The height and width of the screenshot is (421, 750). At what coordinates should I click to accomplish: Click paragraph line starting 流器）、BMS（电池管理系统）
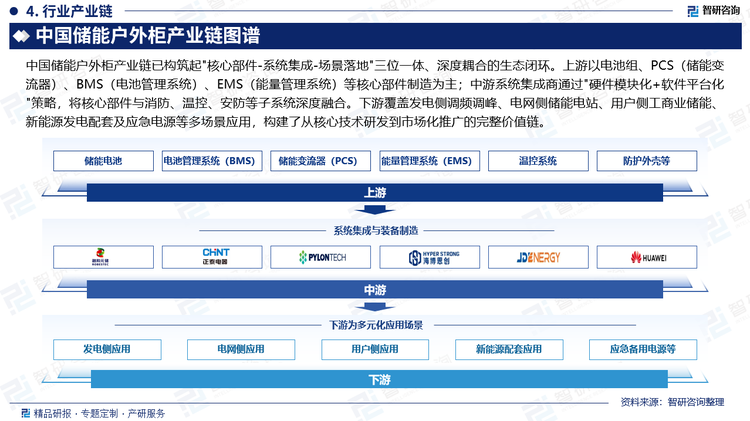click(x=375, y=84)
